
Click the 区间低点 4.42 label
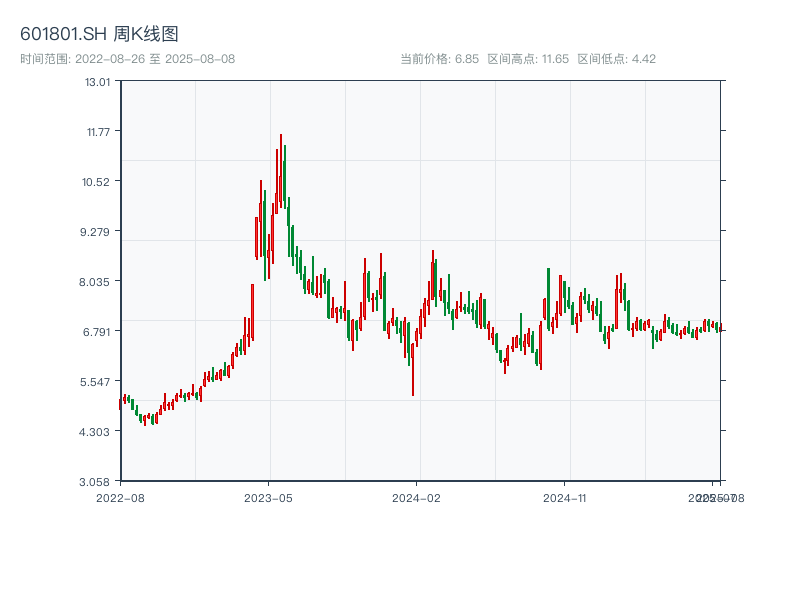pyautogui.click(x=617, y=59)
